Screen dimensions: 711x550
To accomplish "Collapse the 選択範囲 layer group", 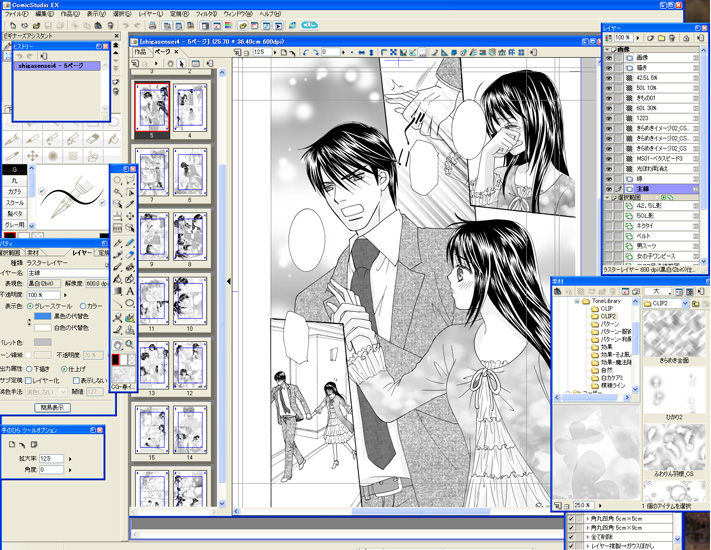I will pos(607,198).
